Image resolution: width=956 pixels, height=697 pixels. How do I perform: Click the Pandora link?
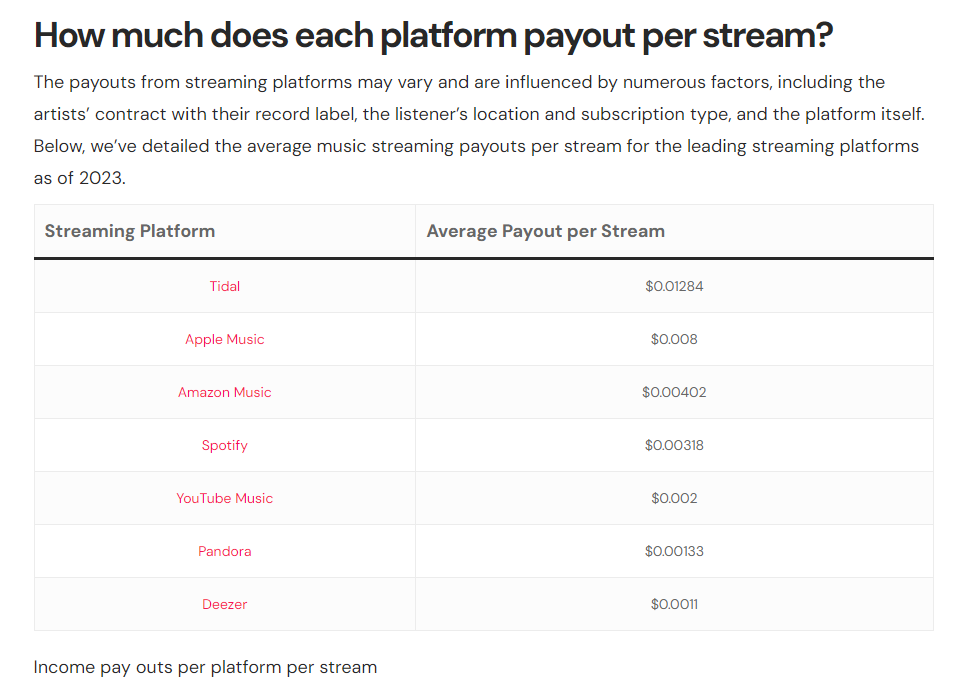[x=224, y=551]
